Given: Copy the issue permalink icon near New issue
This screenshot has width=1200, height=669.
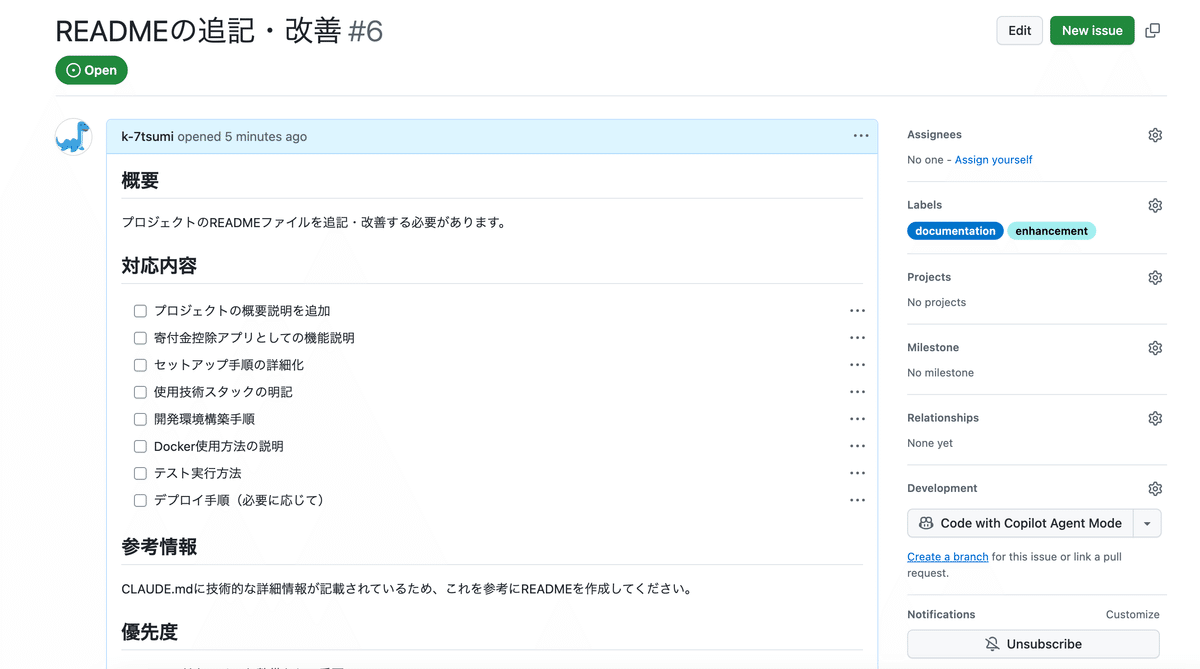Looking at the screenshot, I should [x=1152, y=31].
